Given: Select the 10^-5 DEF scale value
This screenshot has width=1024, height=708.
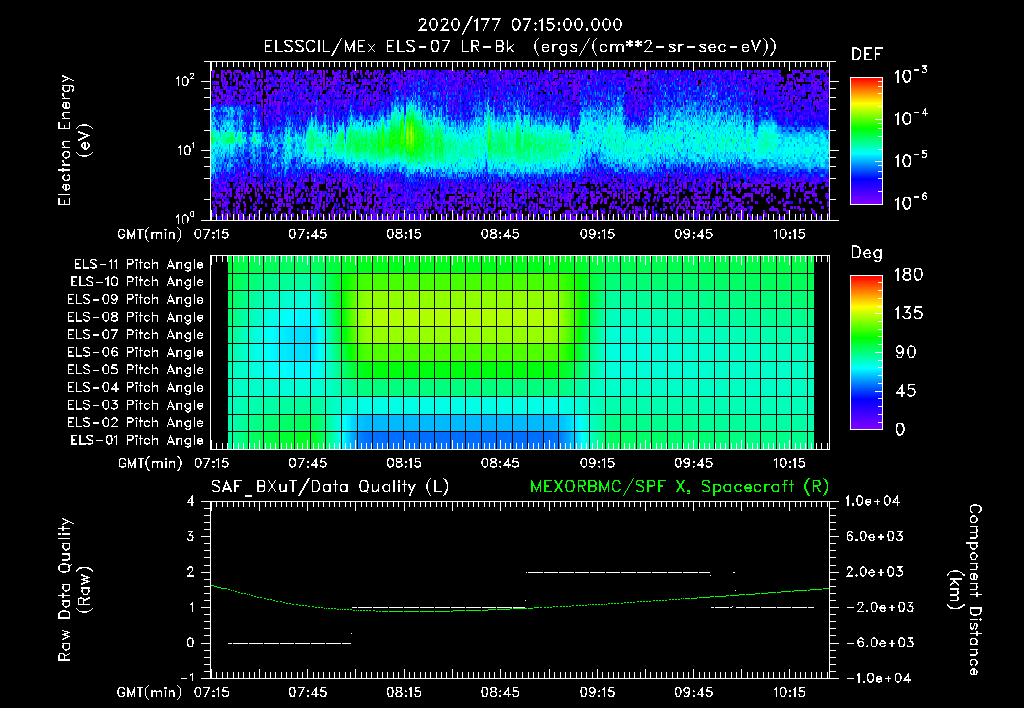Looking at the screenshot, I should pos(910,160).
